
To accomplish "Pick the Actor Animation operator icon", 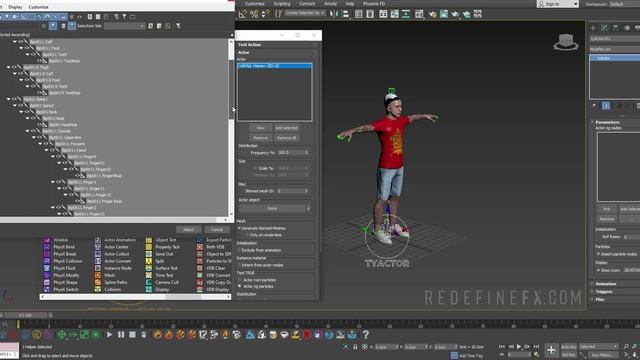I will [x=98, y=240].
